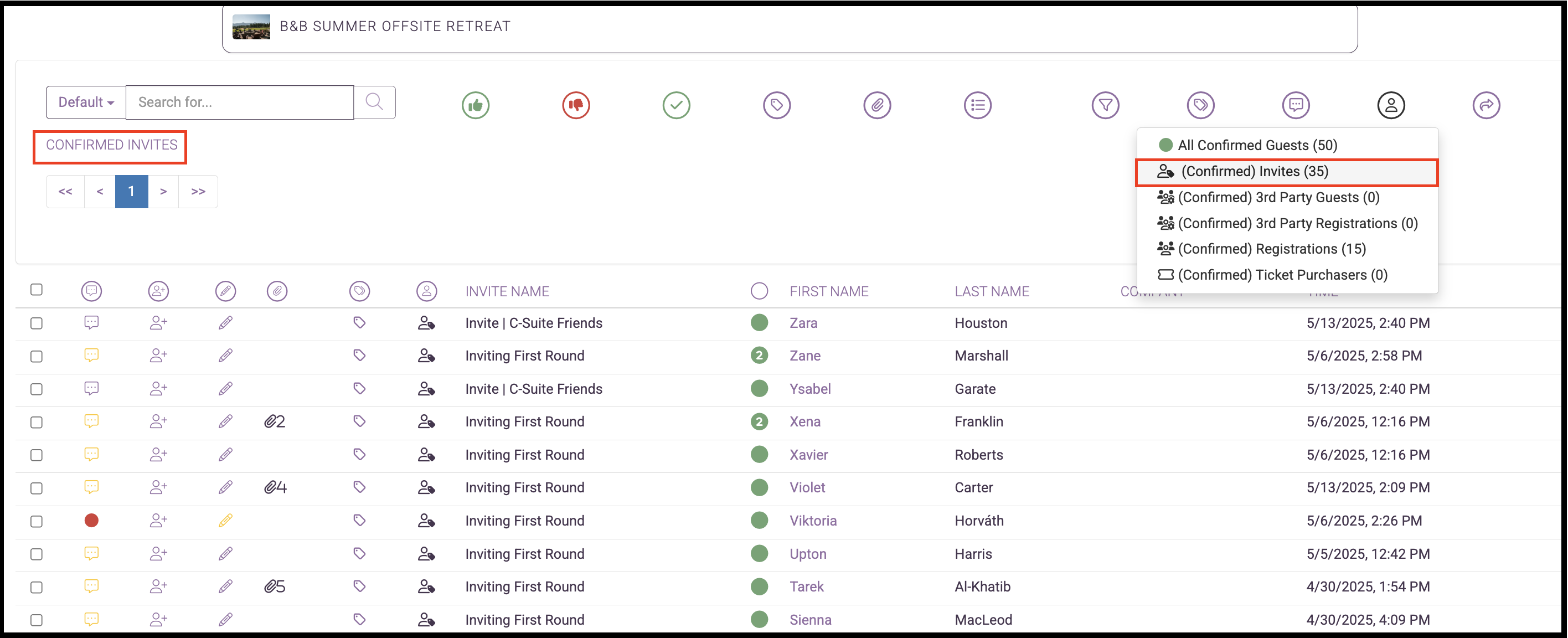The image size is (1568, 638).
Task: Go to first page with << button
Action: coord(65,191)
